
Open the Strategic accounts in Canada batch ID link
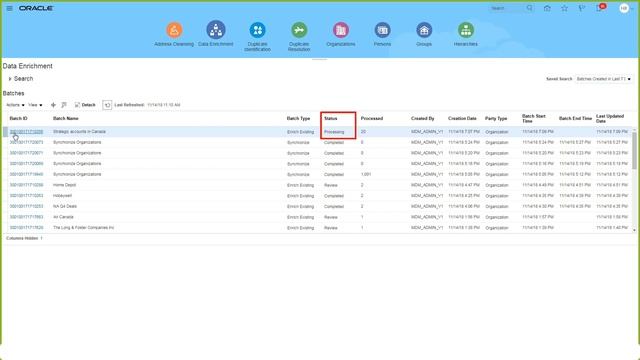click(26, 132)
